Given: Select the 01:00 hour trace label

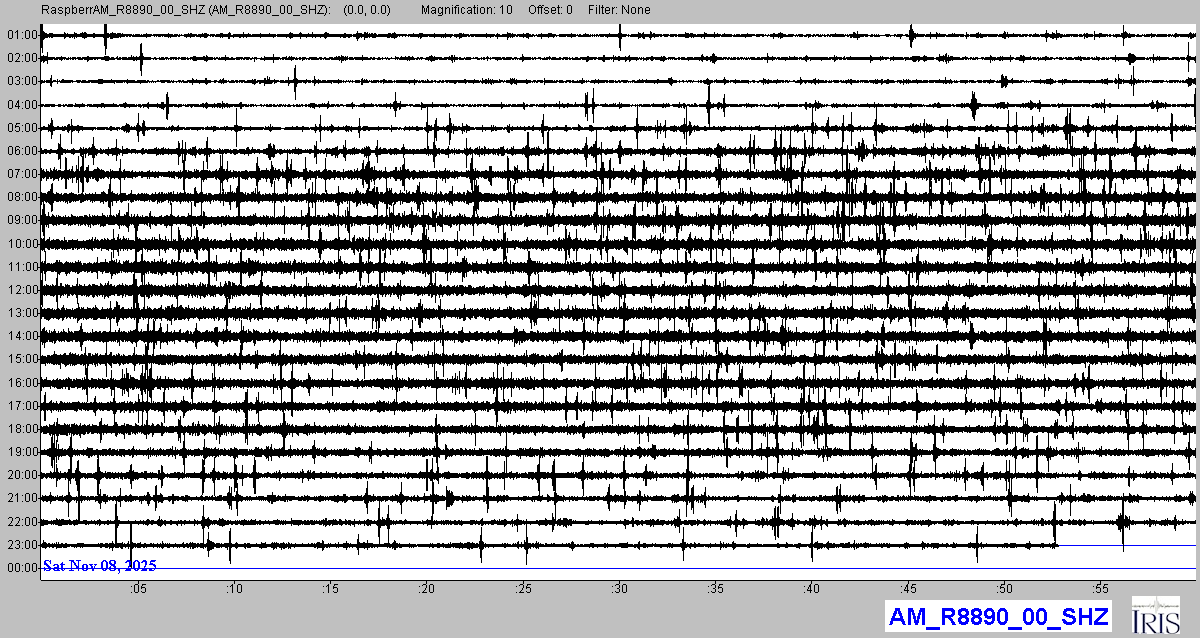Looking at the screenshot, I should 21,35.
